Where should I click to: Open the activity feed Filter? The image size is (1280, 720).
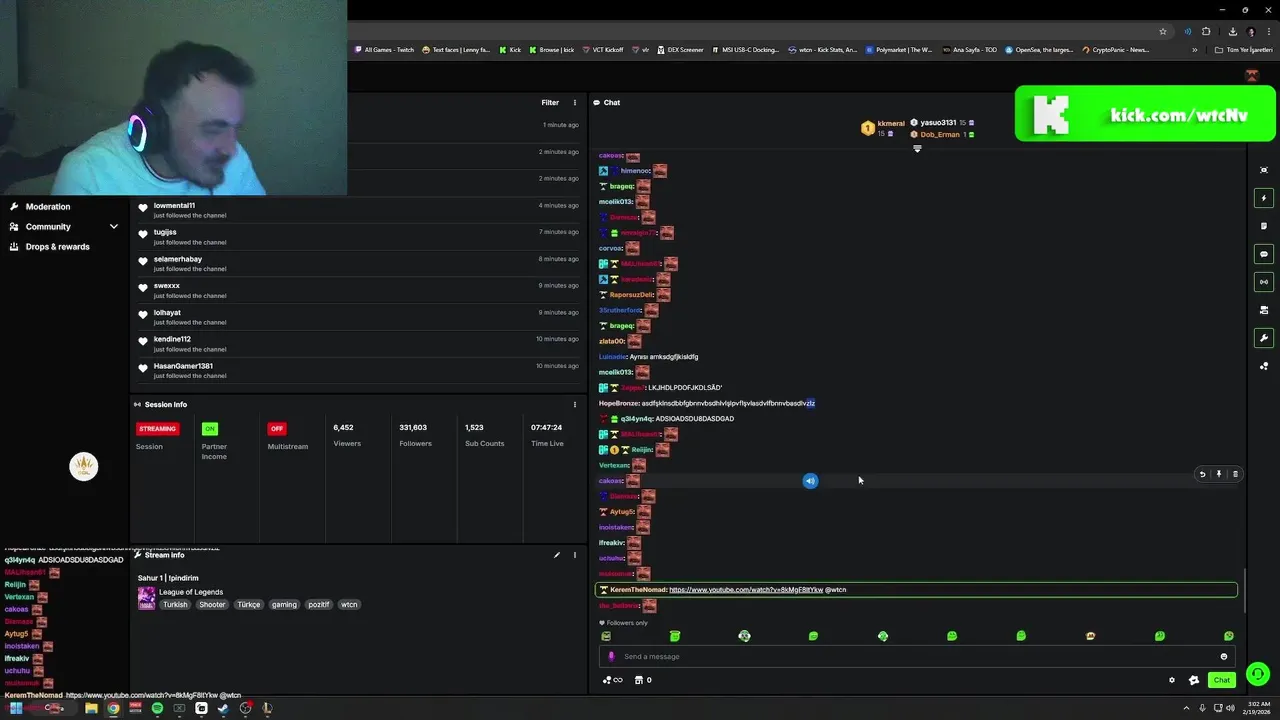pos(550,103)
